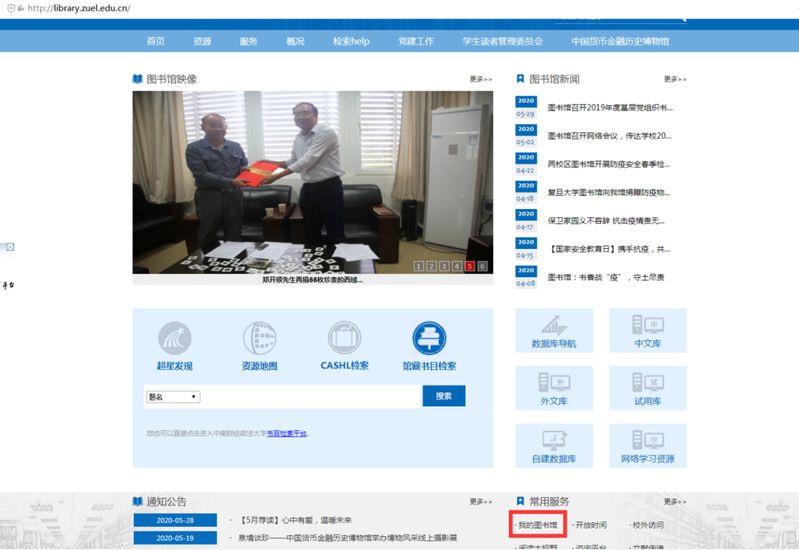799x550 pixels.
Task: Open news item 保卫家园义不容辞 抗击疫情责无...
Action: point(606,221)
